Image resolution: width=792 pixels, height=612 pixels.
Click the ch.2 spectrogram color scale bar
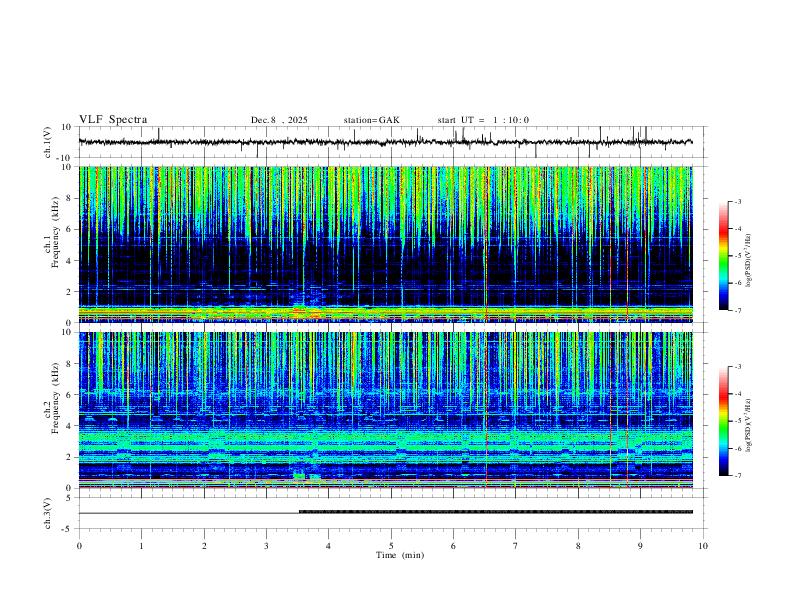coord(724,421)
